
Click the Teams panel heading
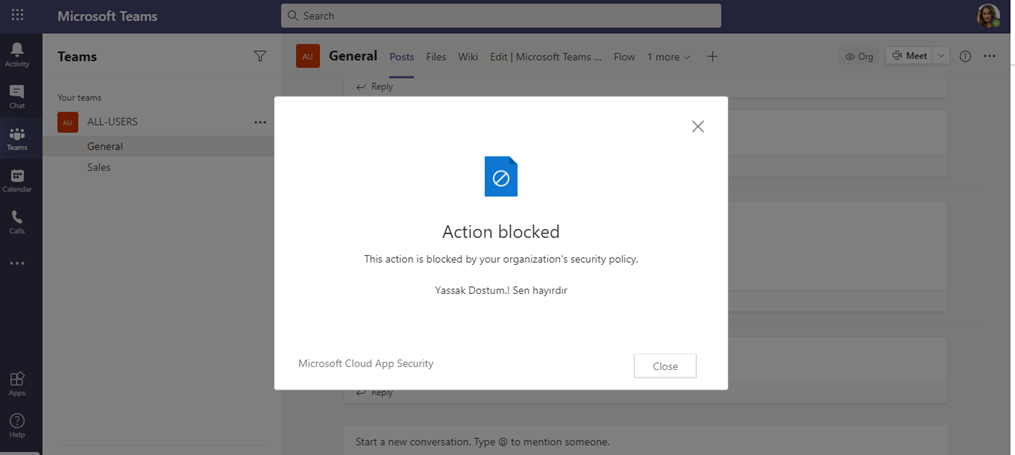pyautogui.click(x=77, y=56)
